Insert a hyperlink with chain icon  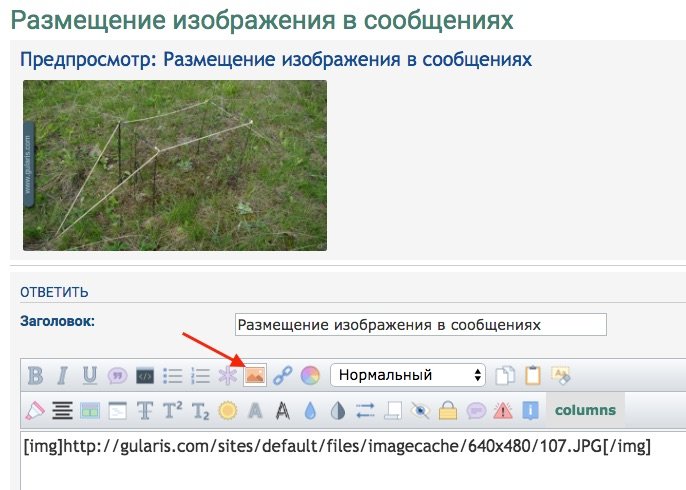(x=282, y=376)
